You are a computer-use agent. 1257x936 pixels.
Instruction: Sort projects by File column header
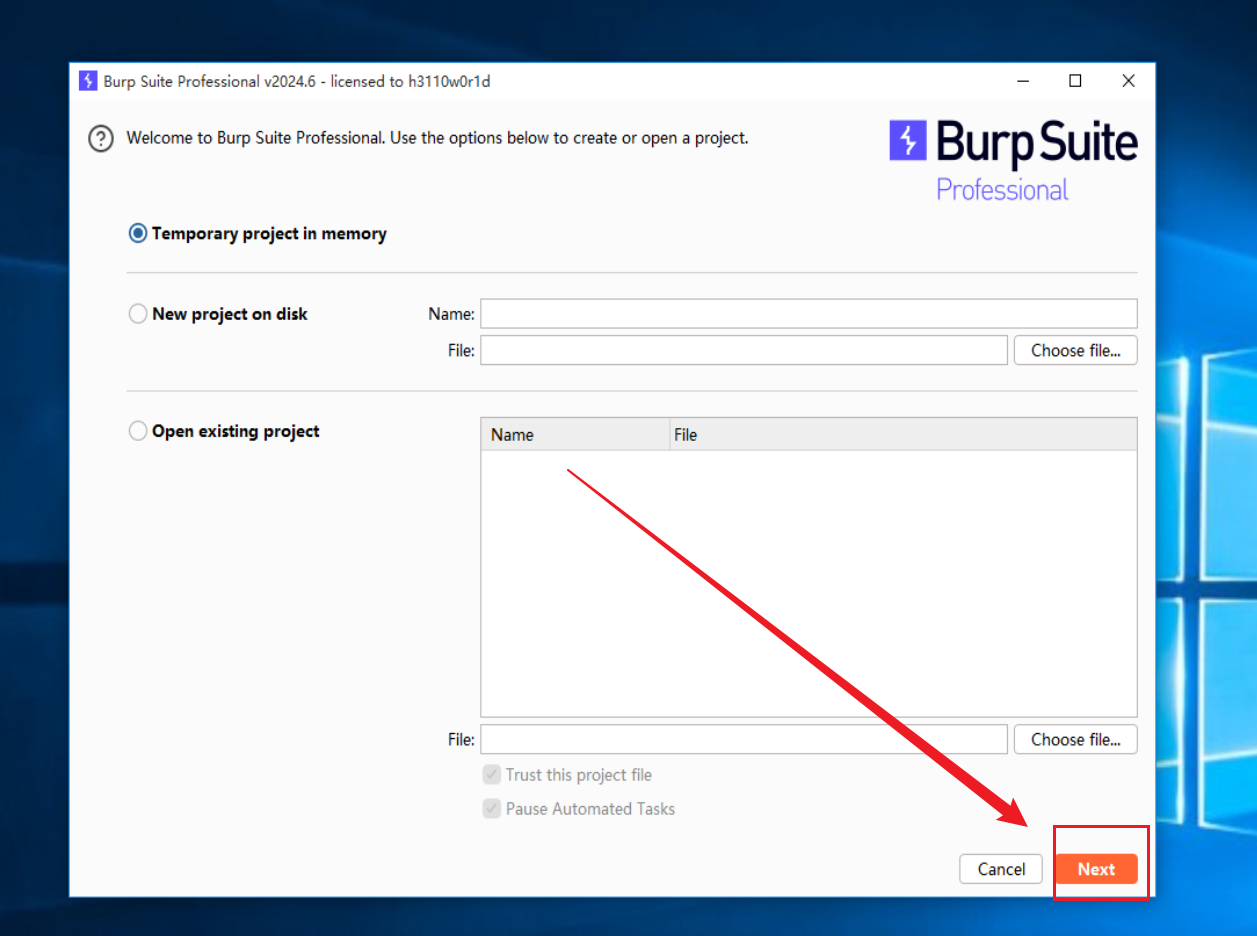point(904,435)
